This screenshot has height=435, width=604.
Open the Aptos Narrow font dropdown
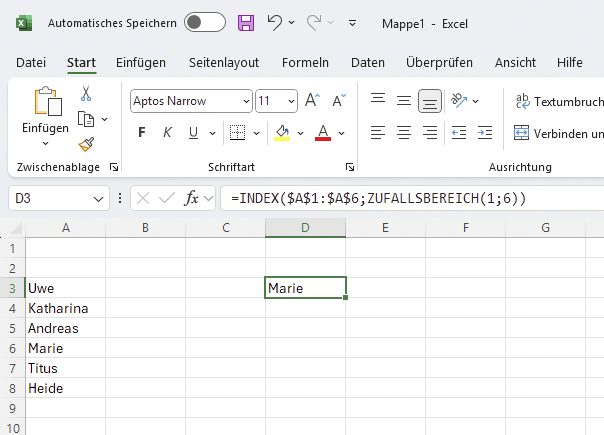[x=247, y=101]
